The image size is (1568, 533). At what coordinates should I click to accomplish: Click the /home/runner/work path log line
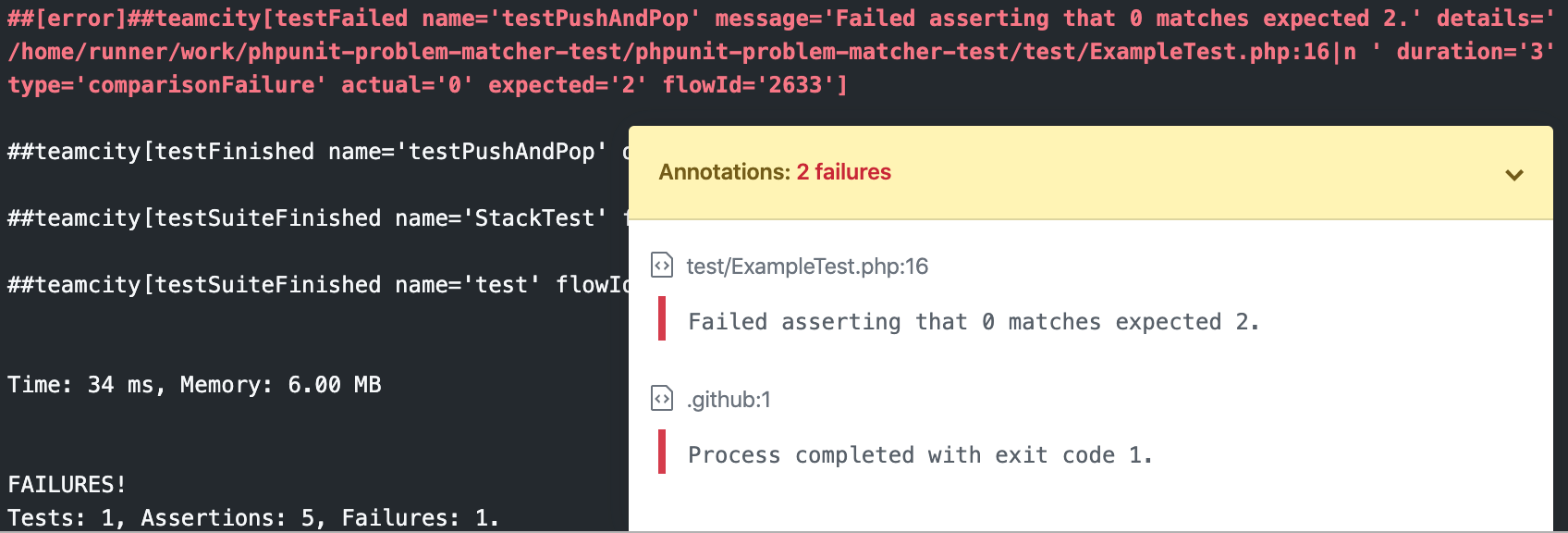pyautogui.click(x=781, y=52)
